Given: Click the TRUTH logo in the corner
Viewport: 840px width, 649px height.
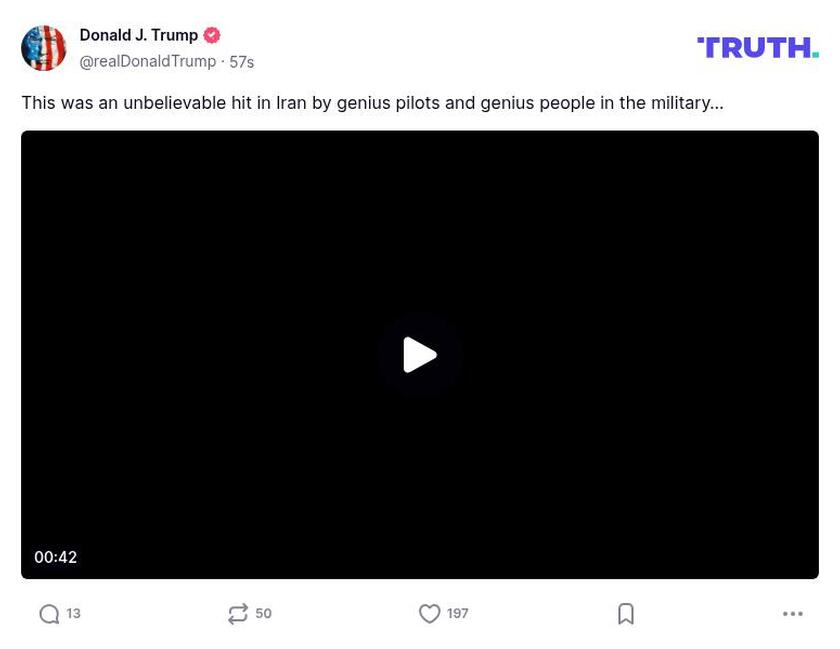Looking at the screenshot, I should (757, 45).
